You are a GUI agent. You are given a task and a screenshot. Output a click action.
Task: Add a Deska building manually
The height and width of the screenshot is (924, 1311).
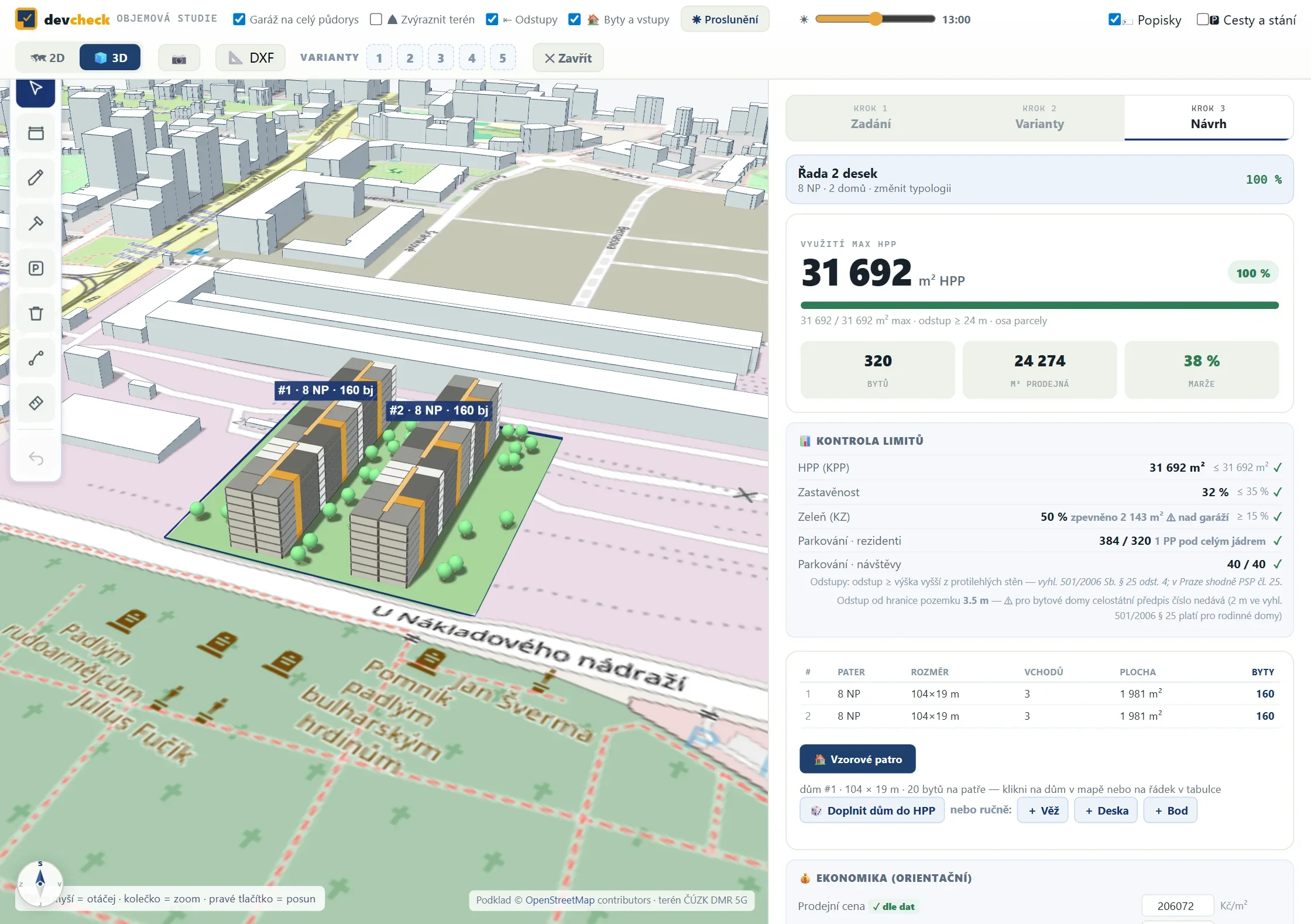click(1106, 810)
